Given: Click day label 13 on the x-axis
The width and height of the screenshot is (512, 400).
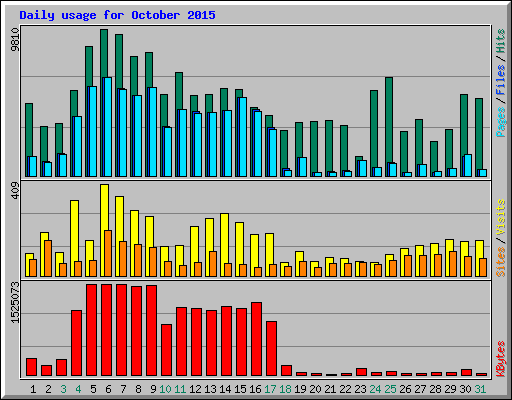Looking at the screenshot, I should pyautogui.click(x=210, y=389).
